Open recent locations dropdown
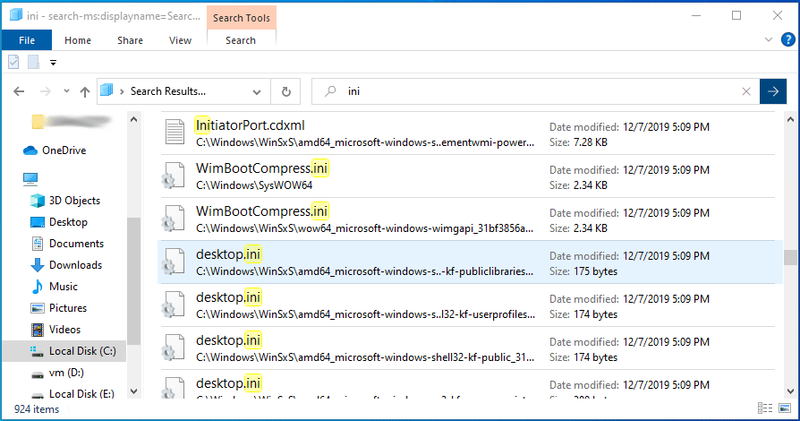 pyautogui.click(x=66, y=91)
